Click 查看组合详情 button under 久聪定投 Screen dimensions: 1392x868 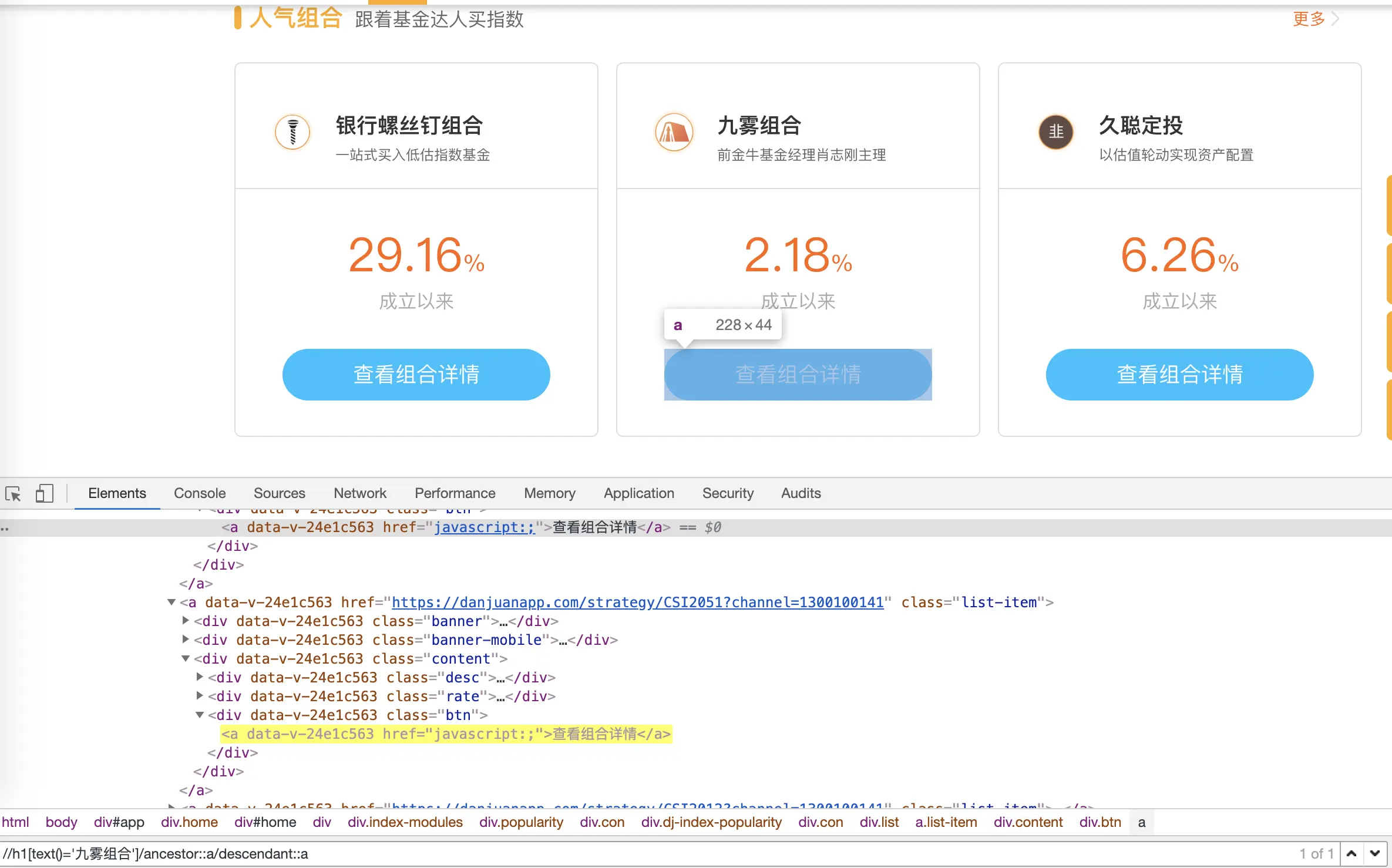[1179, 375]
